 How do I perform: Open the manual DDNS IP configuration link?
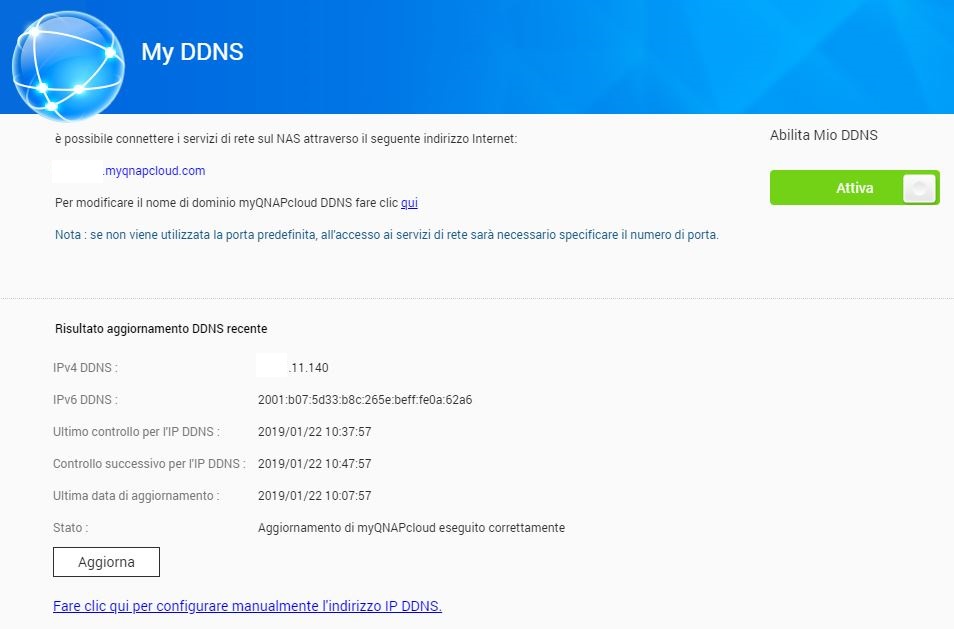pyautogui.click(x=247, y=606)
